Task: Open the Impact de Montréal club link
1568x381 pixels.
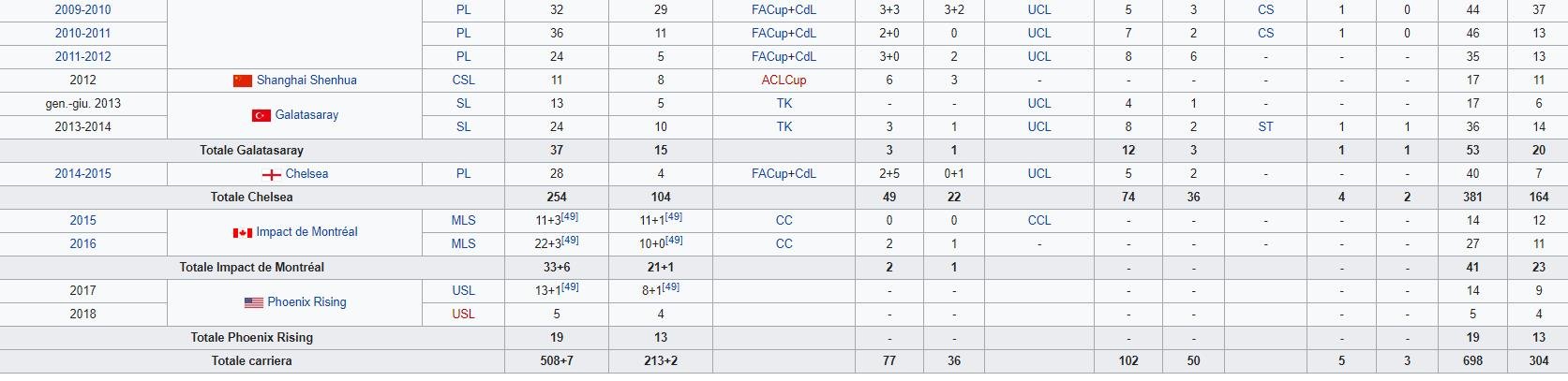Action: tap(306, 232)
